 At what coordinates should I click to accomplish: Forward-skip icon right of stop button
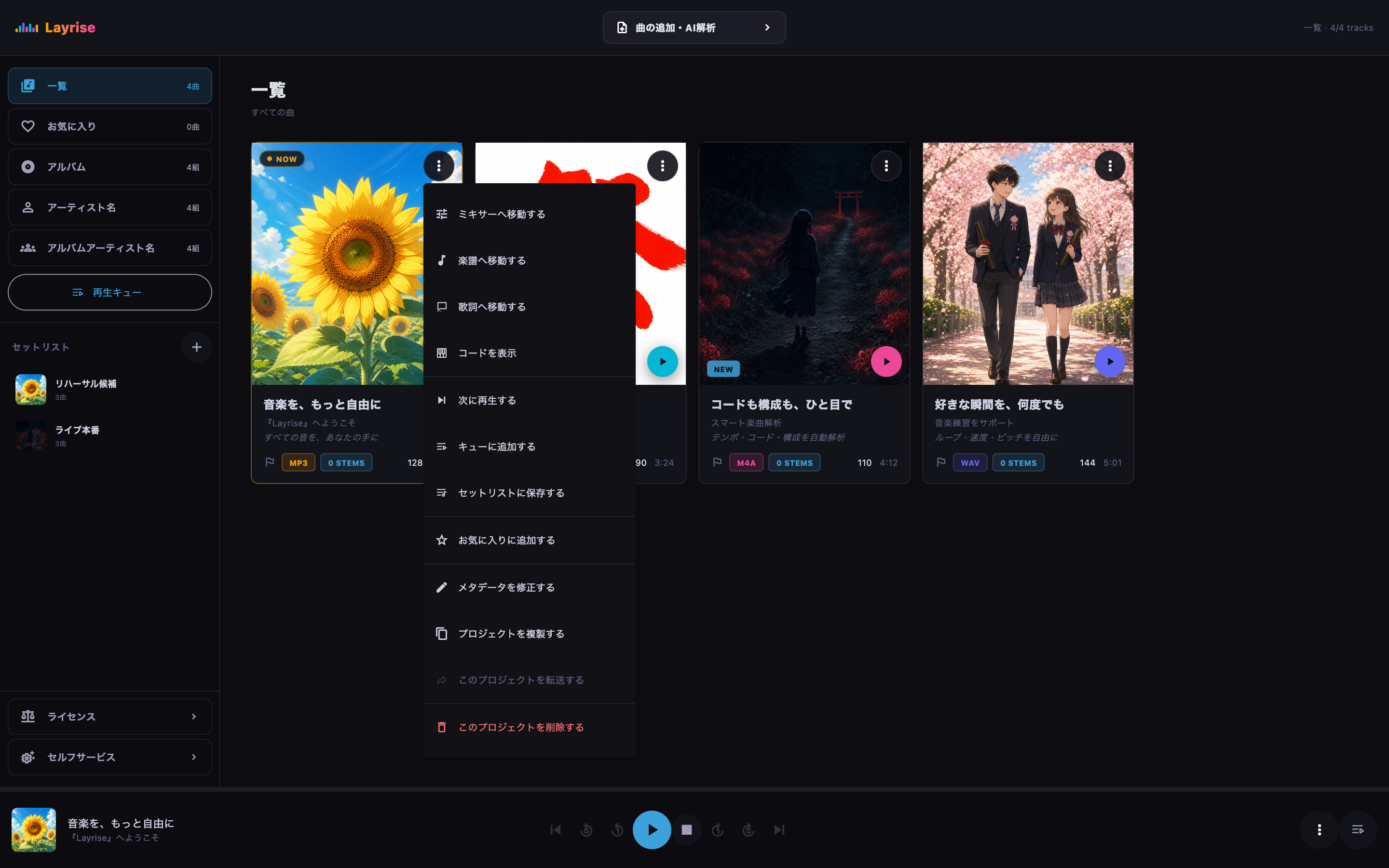pyautogui.click(x=718, y=829)
